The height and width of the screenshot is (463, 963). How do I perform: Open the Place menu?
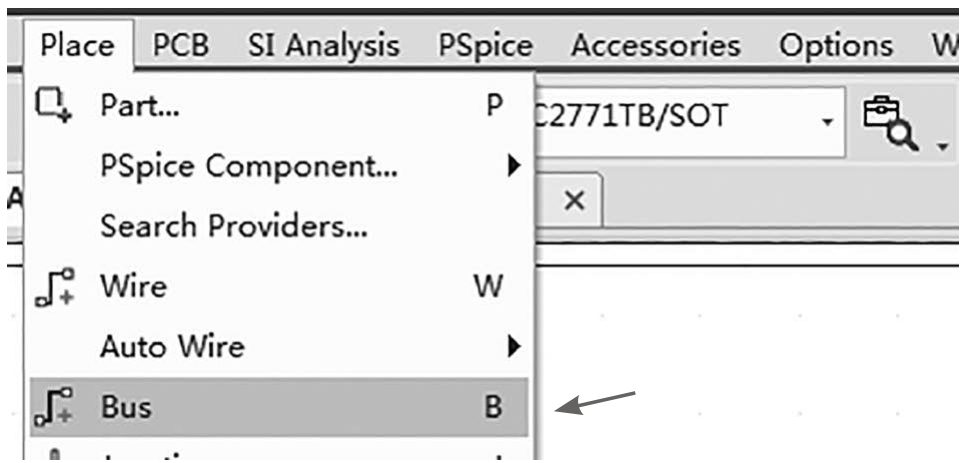pyautogui.click(x=77, y=46)
